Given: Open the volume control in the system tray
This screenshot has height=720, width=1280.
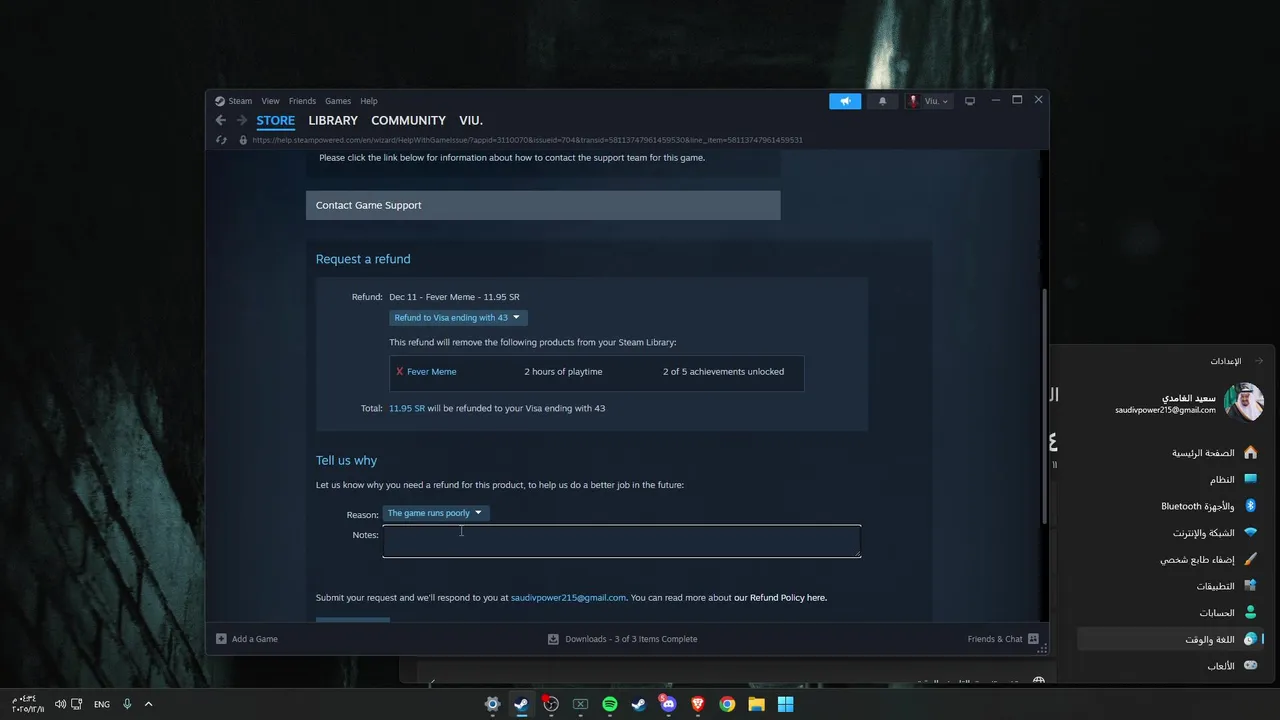Looking at the screenshot, I should tap(60, 704).
